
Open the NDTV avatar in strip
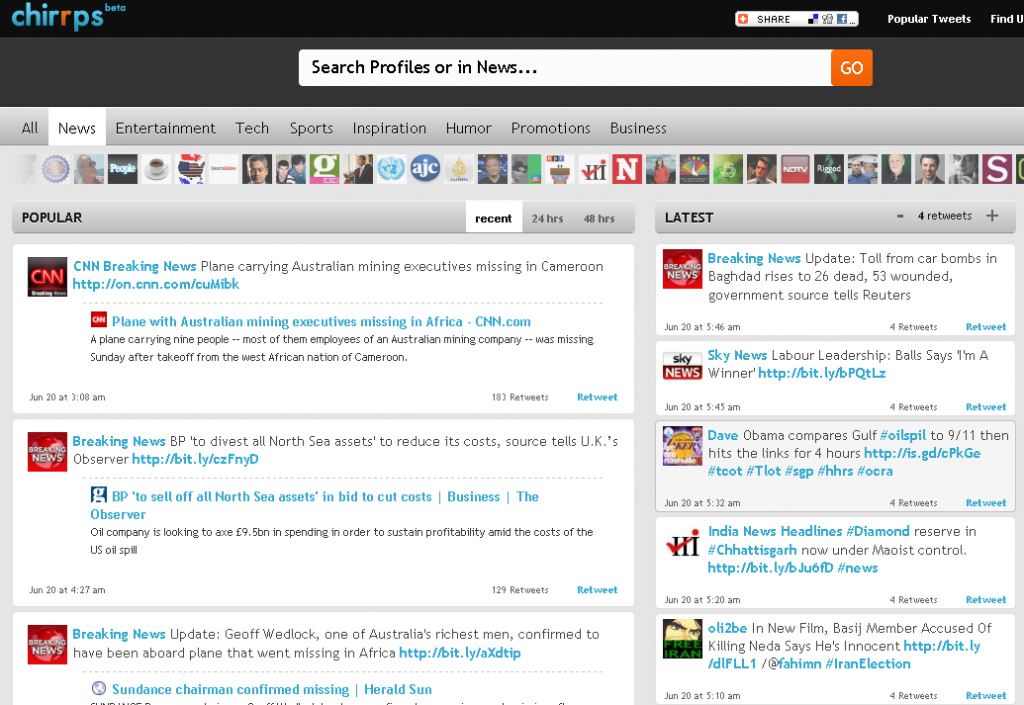pyautogui.click(x=795, y=169)
